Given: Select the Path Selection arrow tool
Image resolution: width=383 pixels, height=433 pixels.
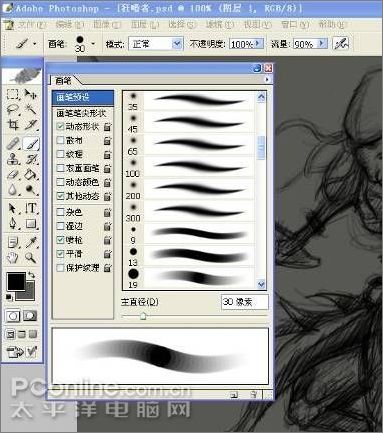Looking at the screenshot, I should click(x=13, y=208).
